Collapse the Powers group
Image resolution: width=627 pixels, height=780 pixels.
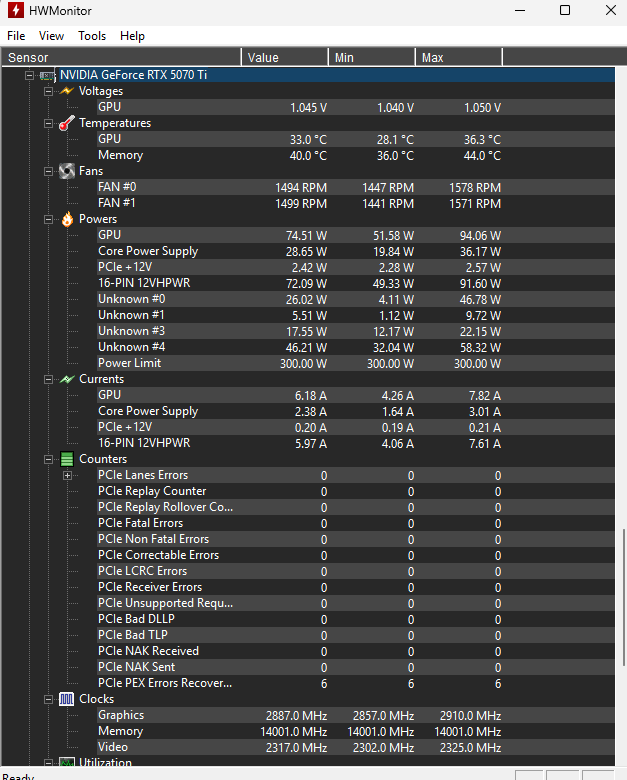tap(48, 219)
